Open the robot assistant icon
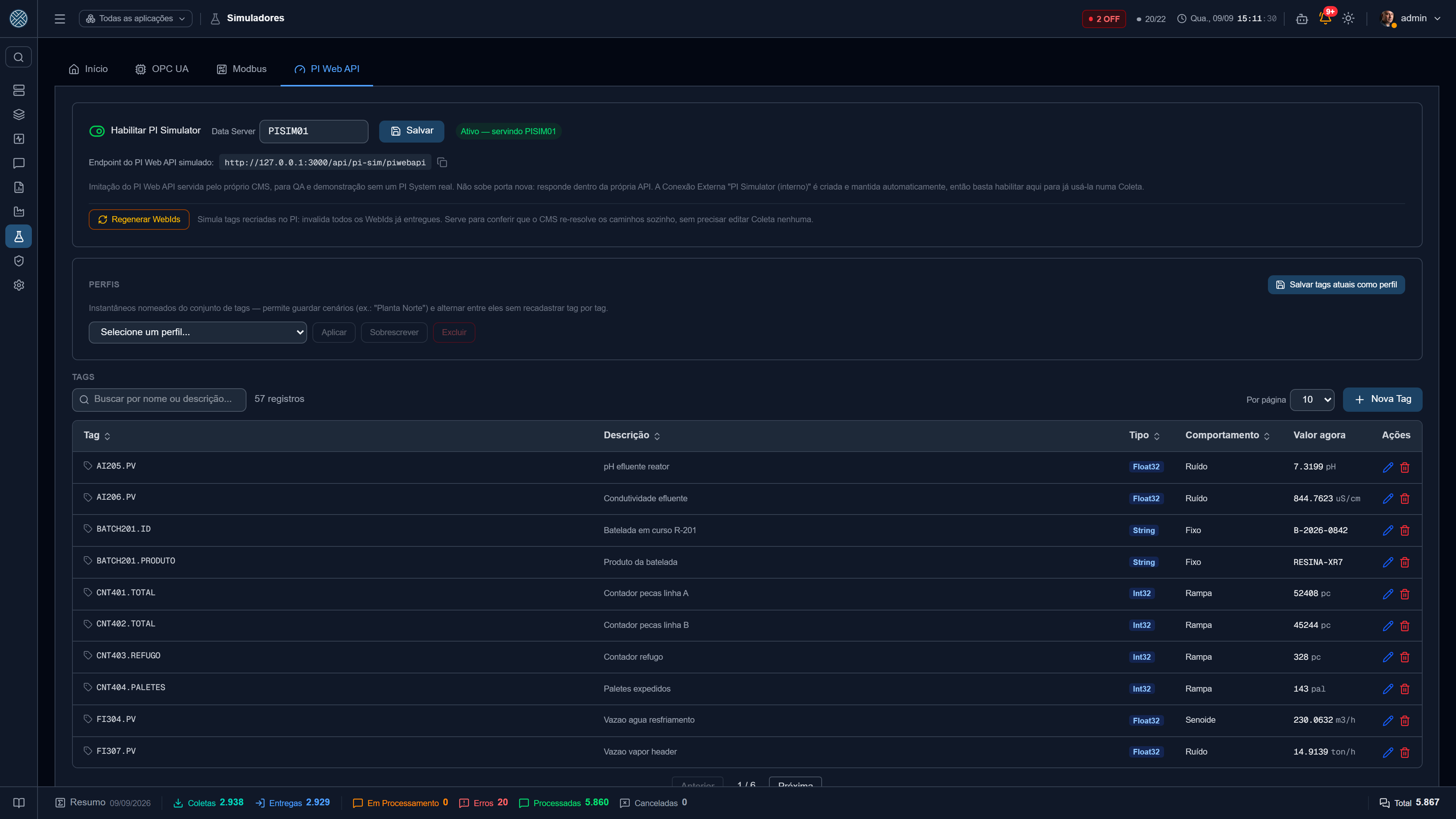 tap(1302, 19)
